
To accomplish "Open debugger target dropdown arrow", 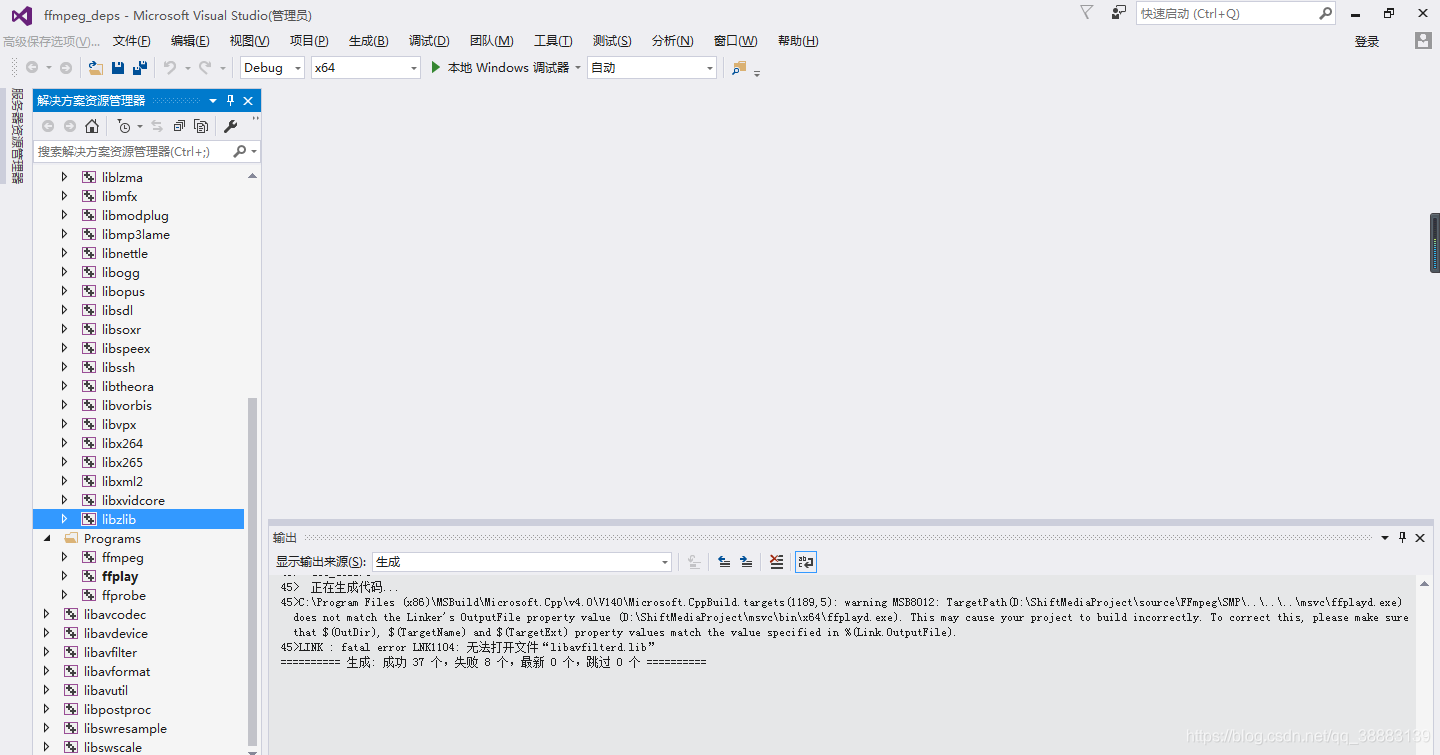I will pyautogui.click(x=578, y=68).
